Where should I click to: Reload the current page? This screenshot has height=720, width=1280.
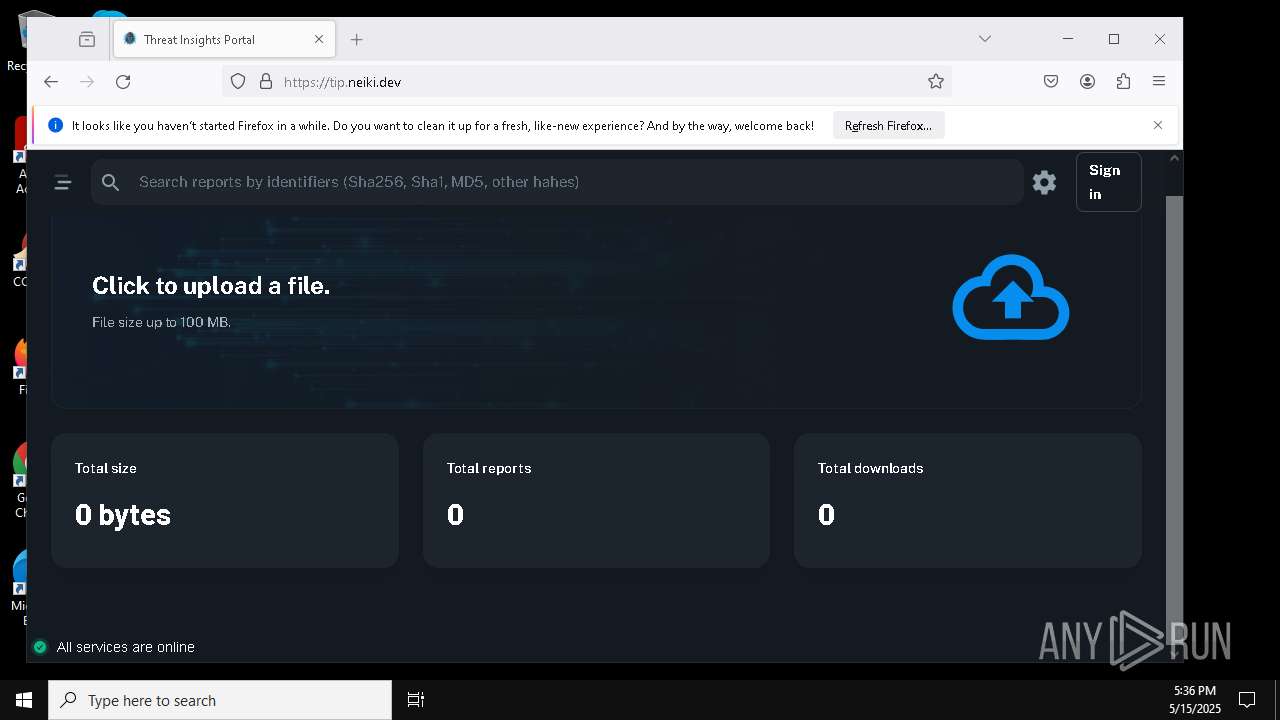123,82
